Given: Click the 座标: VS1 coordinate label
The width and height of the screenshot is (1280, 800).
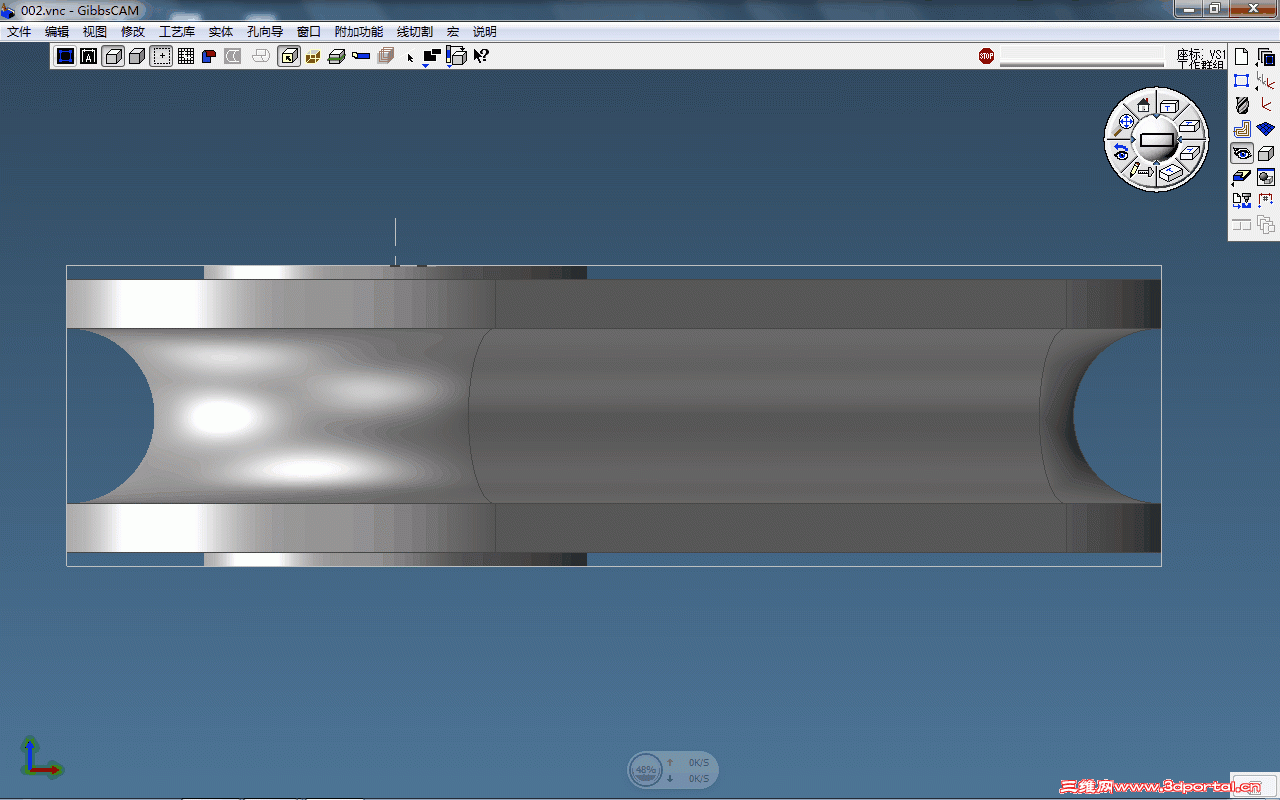Looking at the screenshot, I should pyautogui.click(x=1201, y=54).
